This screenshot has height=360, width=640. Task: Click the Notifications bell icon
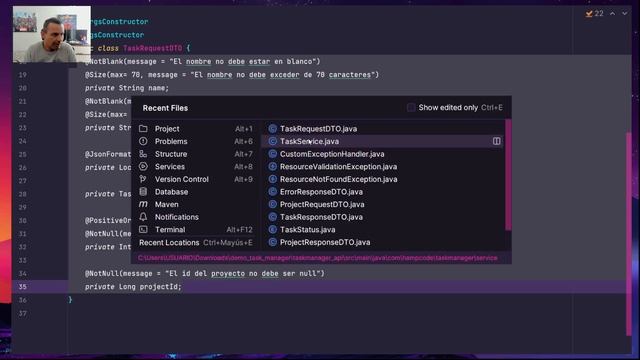(x=143, y=217)
